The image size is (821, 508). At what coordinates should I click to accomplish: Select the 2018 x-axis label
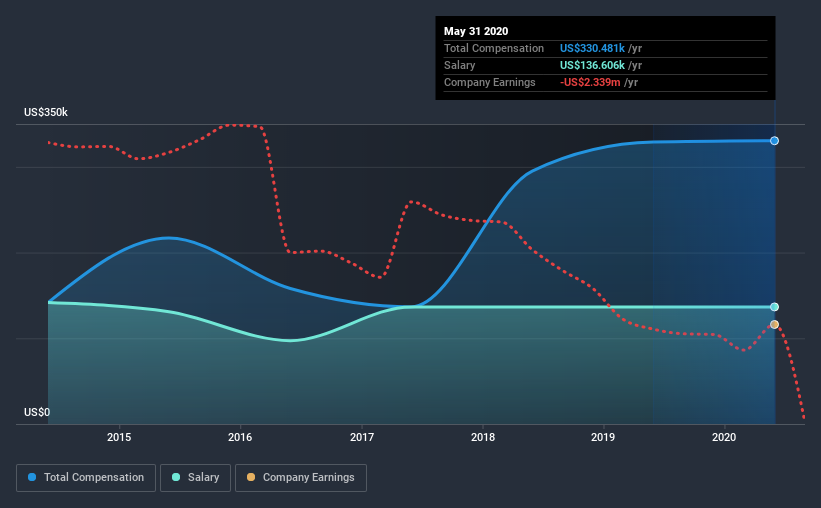483,437
